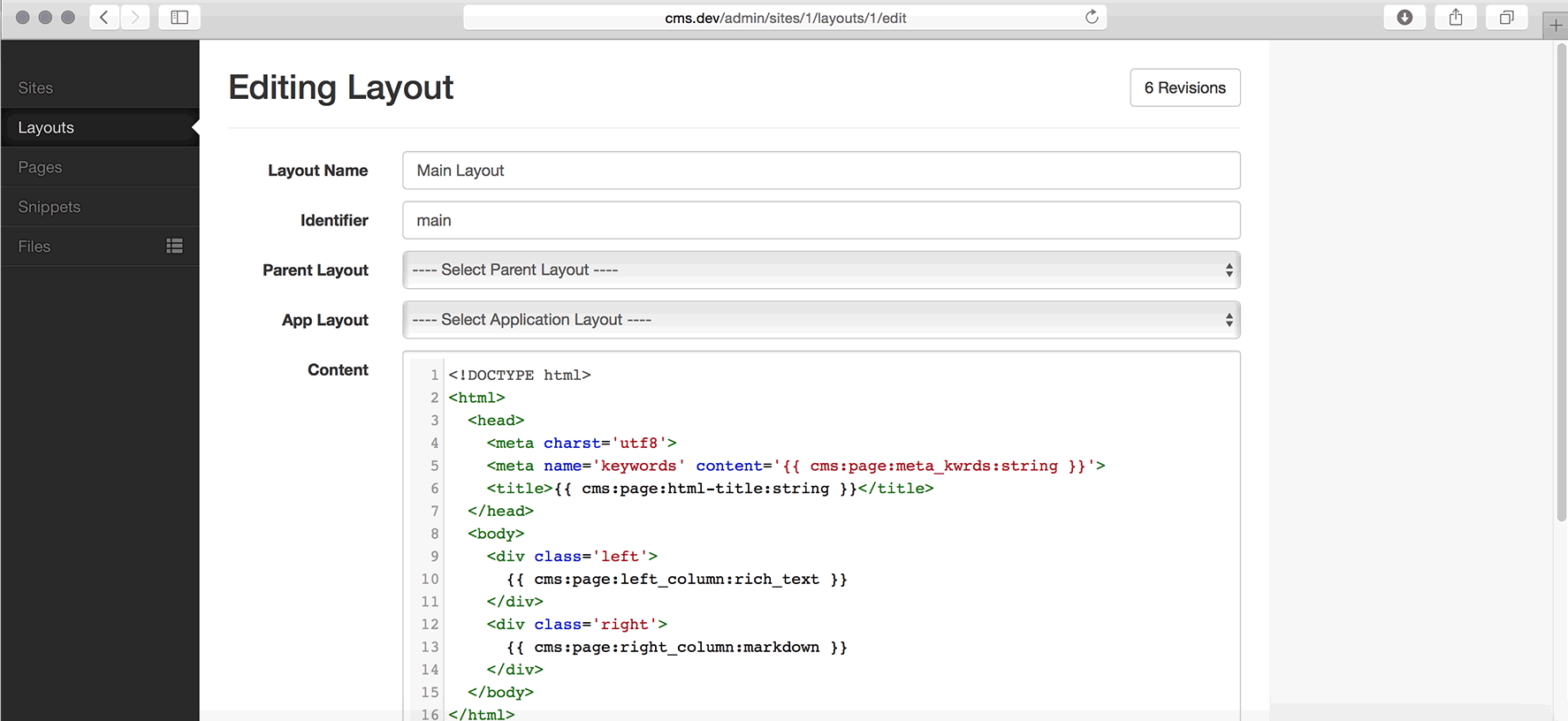Click the App Layout label

(325, 320)
